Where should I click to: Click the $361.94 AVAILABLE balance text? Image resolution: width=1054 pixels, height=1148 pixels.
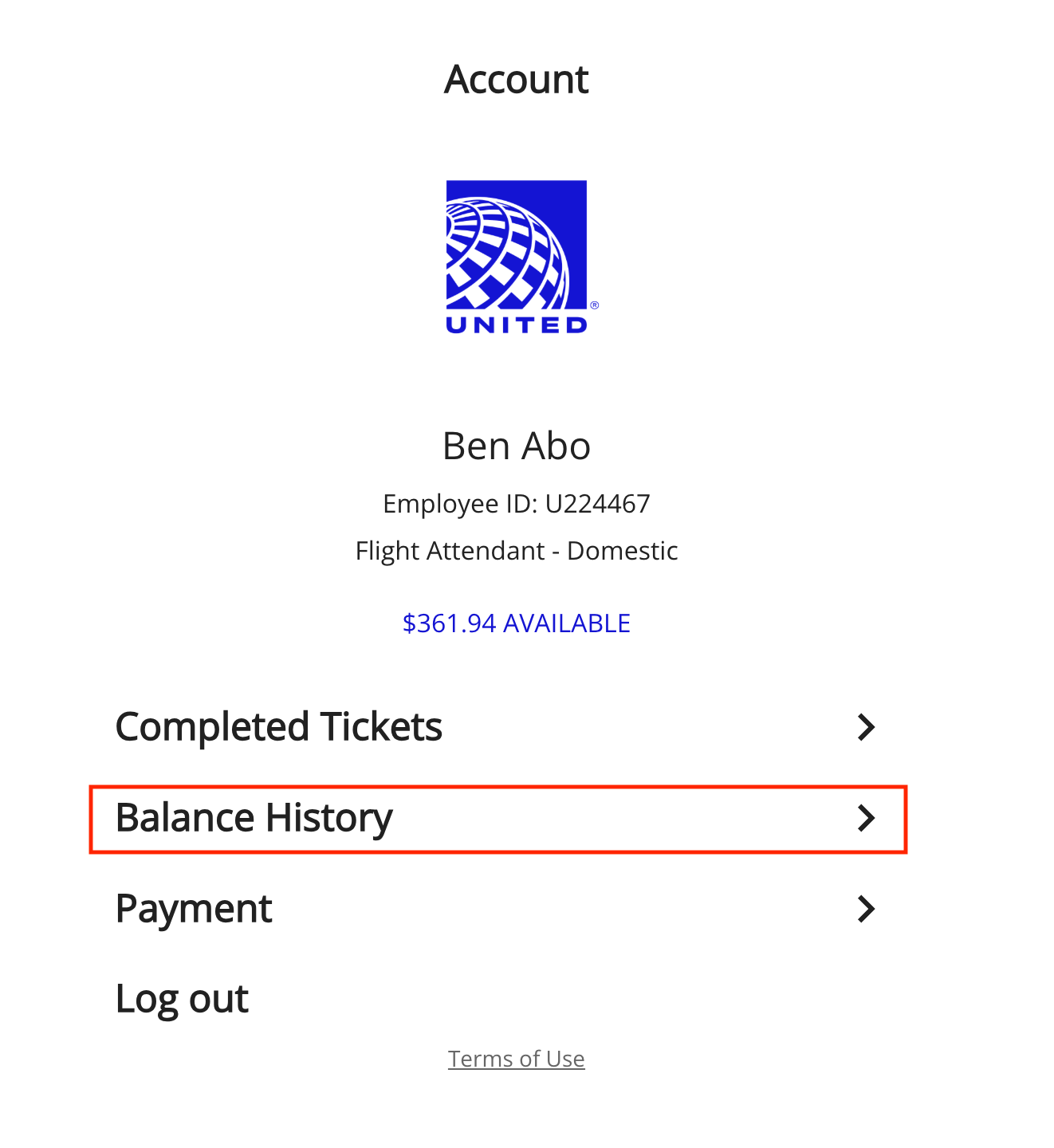(517, 623)
